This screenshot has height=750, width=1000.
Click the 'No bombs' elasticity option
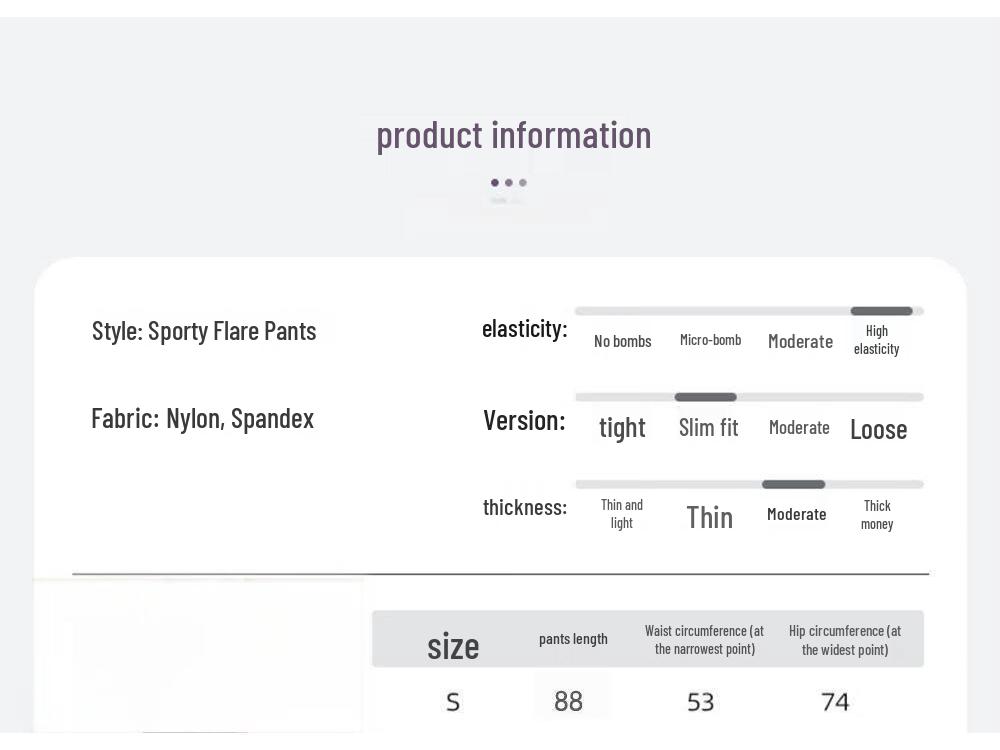click(x=622, y=341)
